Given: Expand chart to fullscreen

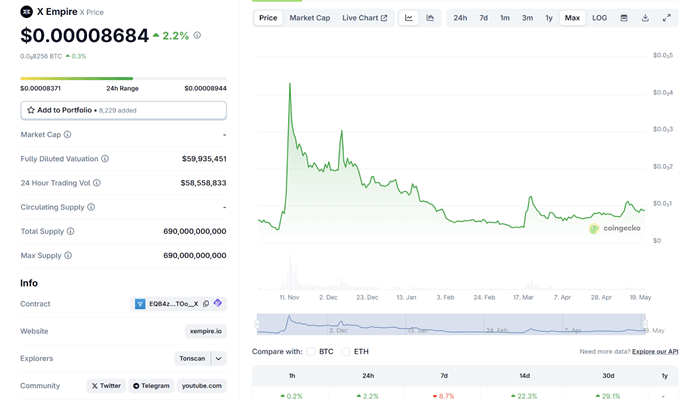Looking at the screenshot, I should tap(667, 18).
